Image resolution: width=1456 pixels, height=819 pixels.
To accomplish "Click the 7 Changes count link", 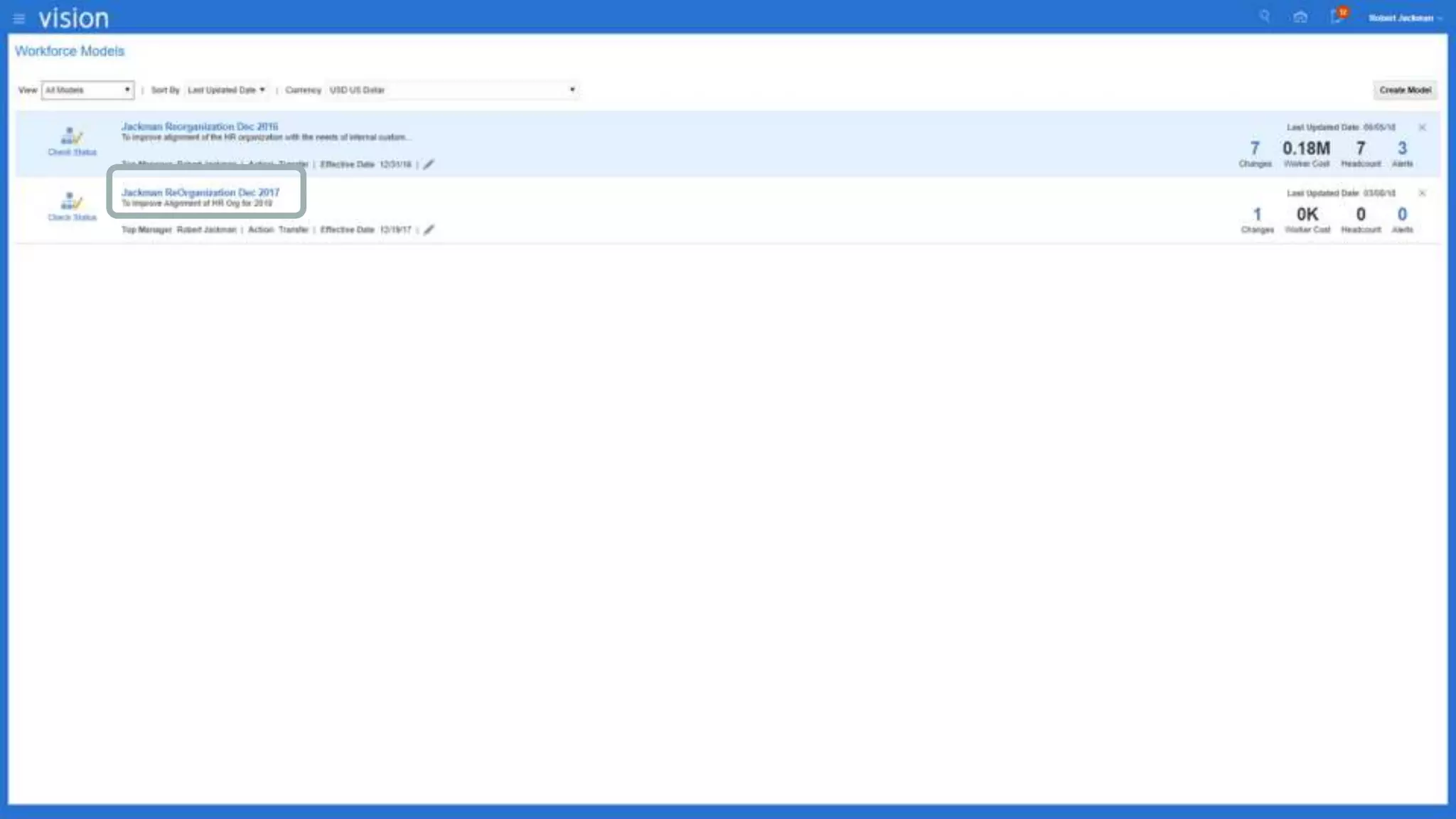I will tap(1255, 149).
